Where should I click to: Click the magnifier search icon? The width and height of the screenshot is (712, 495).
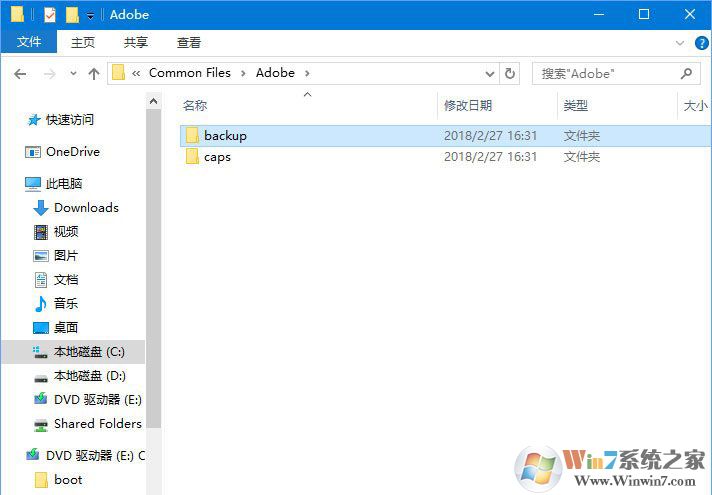(687, 73)
